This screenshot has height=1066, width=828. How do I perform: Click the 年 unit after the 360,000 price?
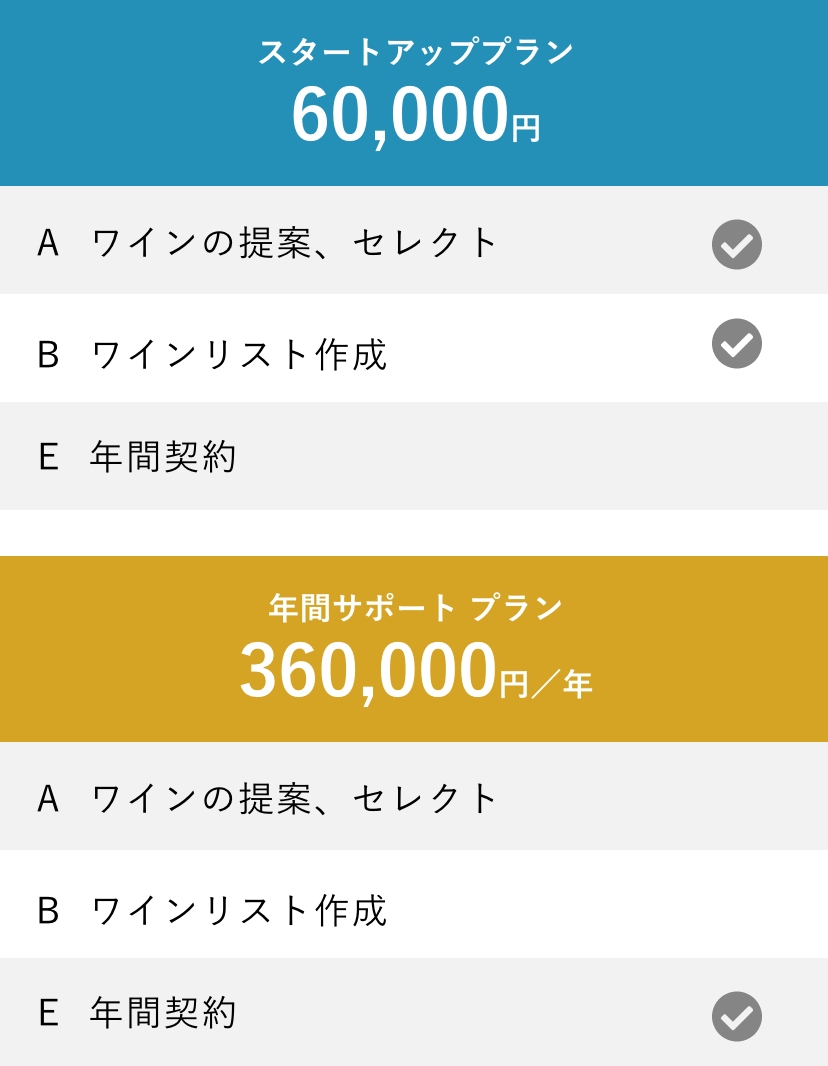pyautogui.click(x=578, y=684)
